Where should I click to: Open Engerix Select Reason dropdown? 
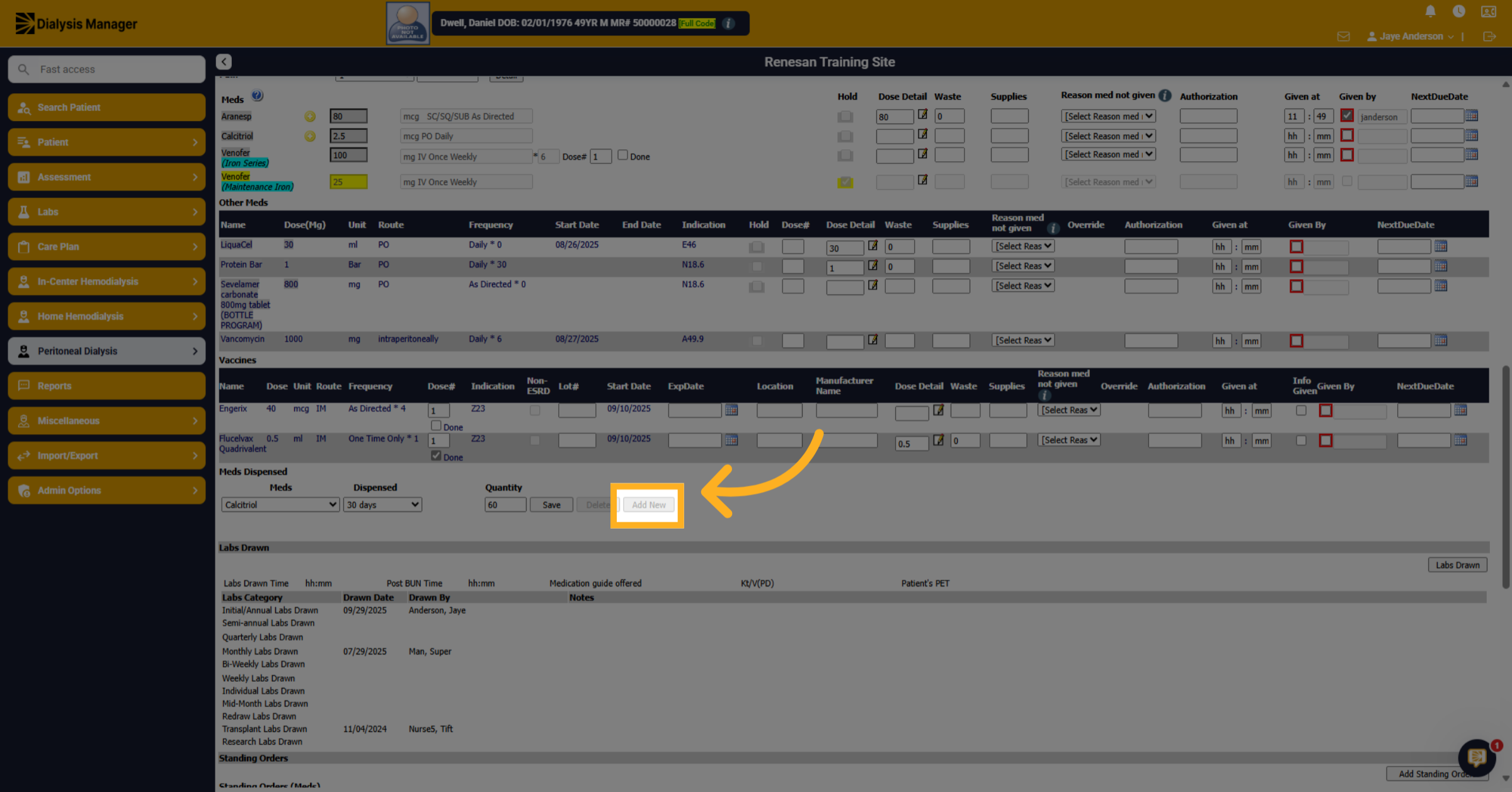[x=1069, y=410]
